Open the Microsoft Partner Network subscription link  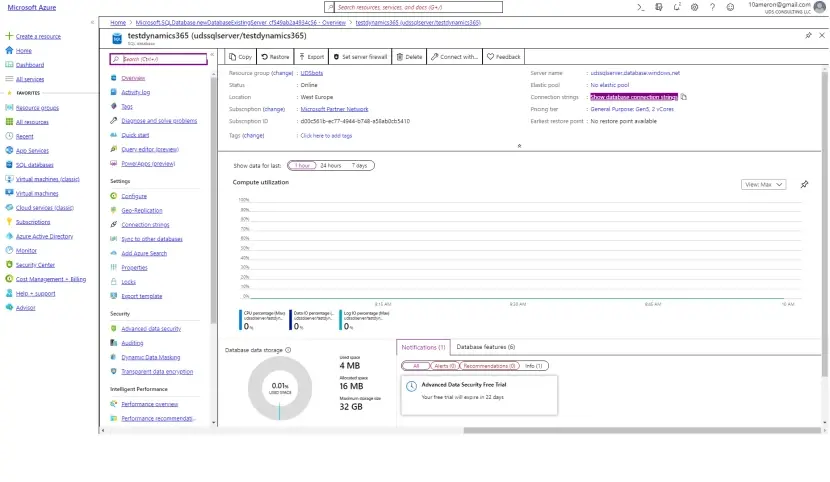334,109
